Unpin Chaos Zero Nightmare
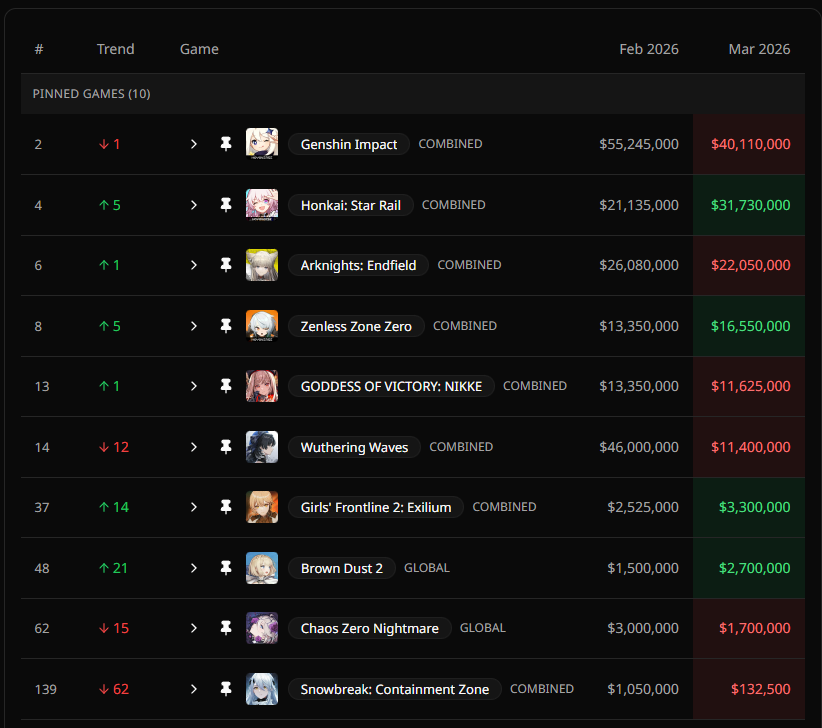This screenshot has height=728, width=822. tap(226, 628)
